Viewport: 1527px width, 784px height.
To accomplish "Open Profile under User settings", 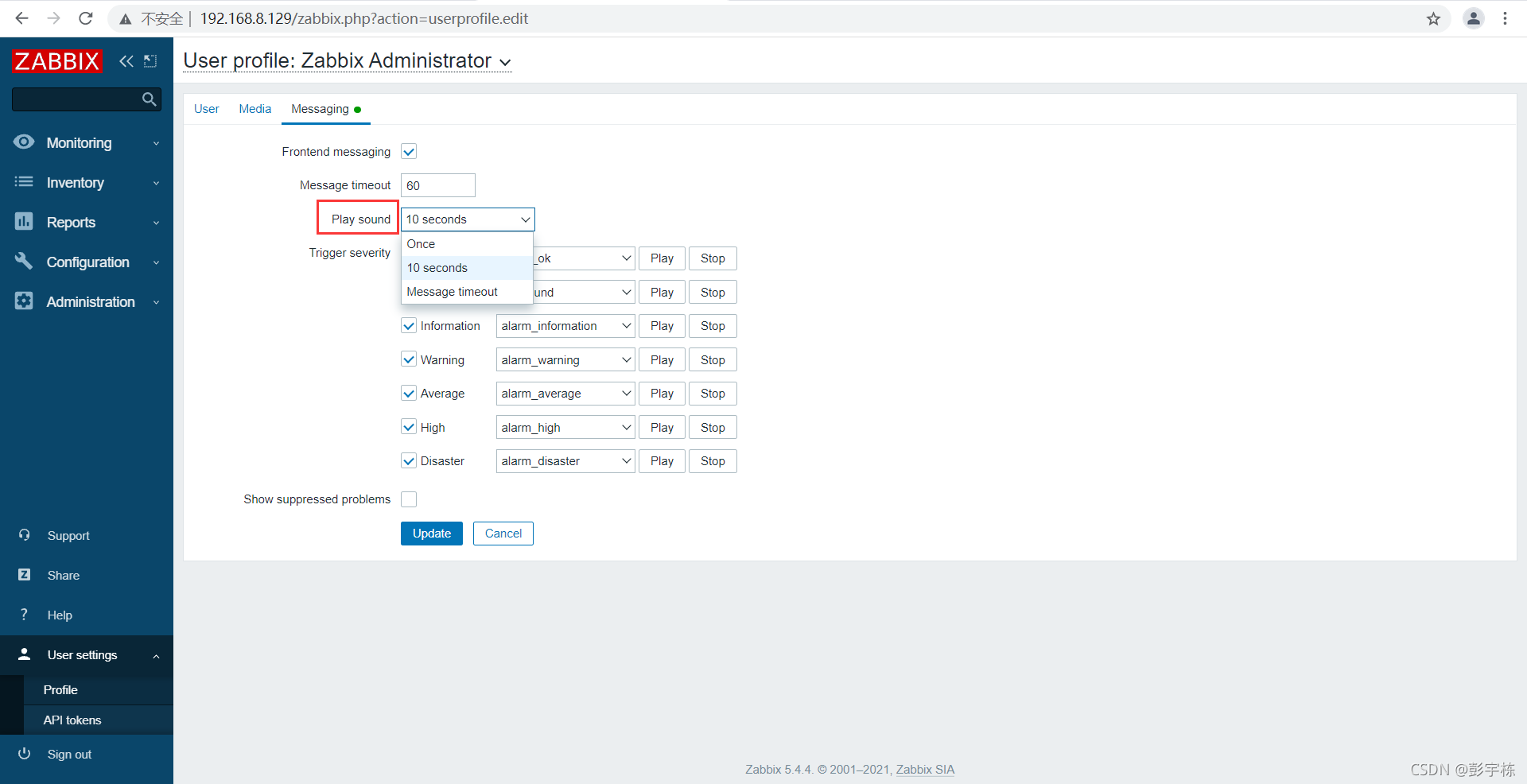I will point(98,689).
